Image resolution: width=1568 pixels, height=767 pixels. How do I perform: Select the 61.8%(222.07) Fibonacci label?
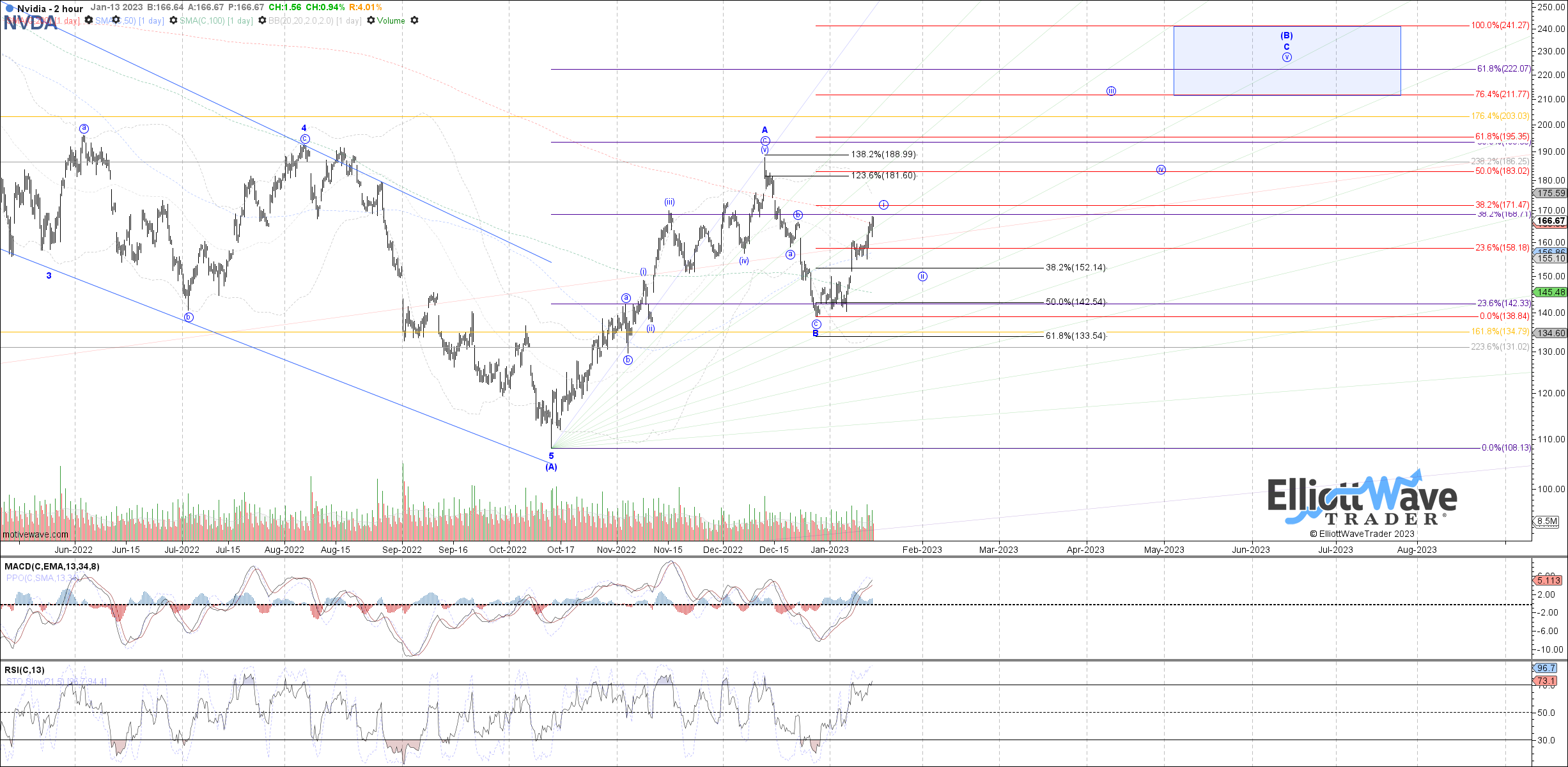1503,69
